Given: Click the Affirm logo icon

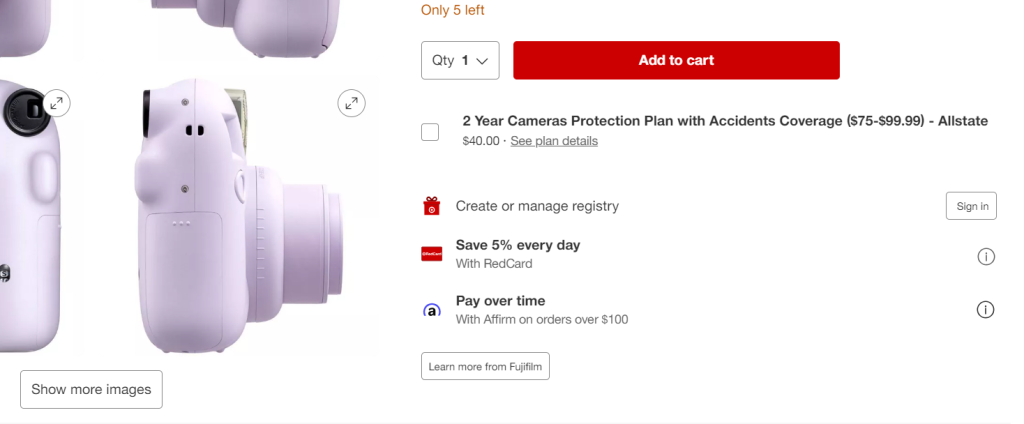Looking at the screenshot, I should [x=431, y=310].
